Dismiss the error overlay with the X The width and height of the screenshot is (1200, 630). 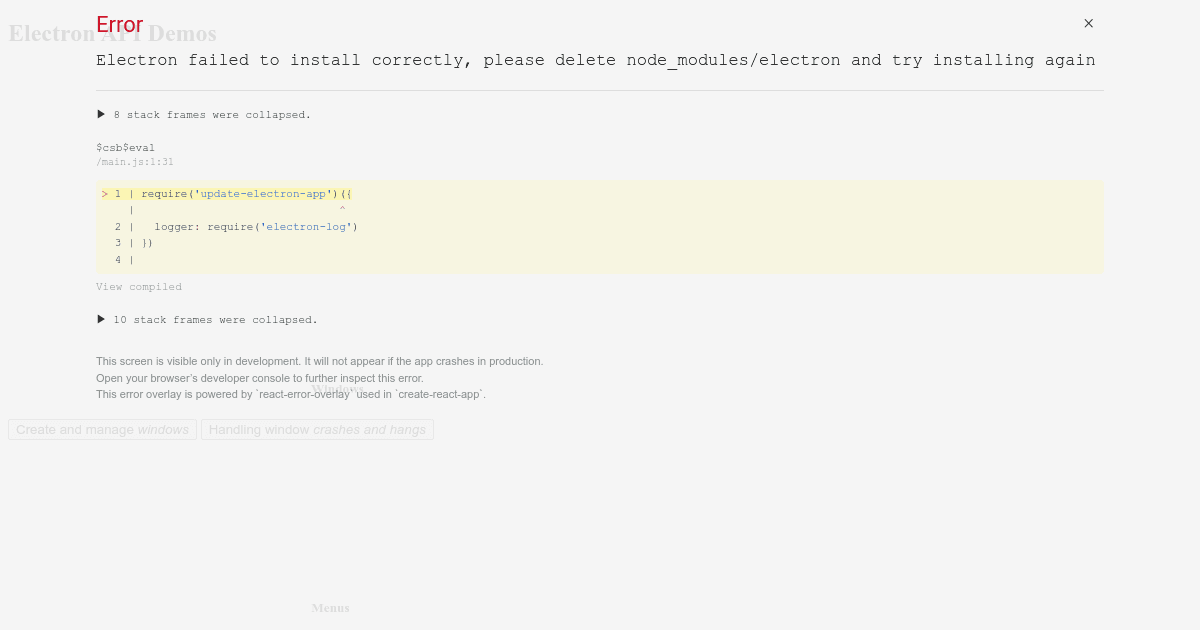coord(1088,23)
